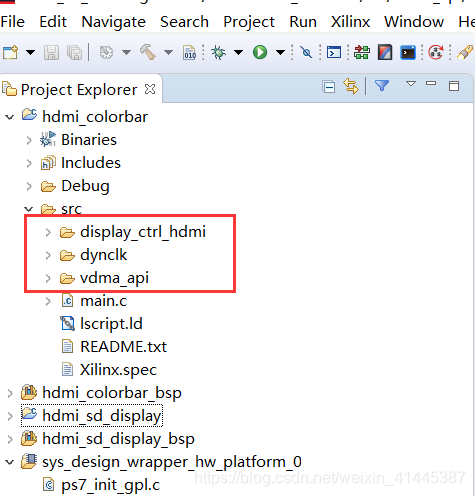Close the Project Explorer view
This screenshot has height=496, width=475.
[x=150, y=89]
